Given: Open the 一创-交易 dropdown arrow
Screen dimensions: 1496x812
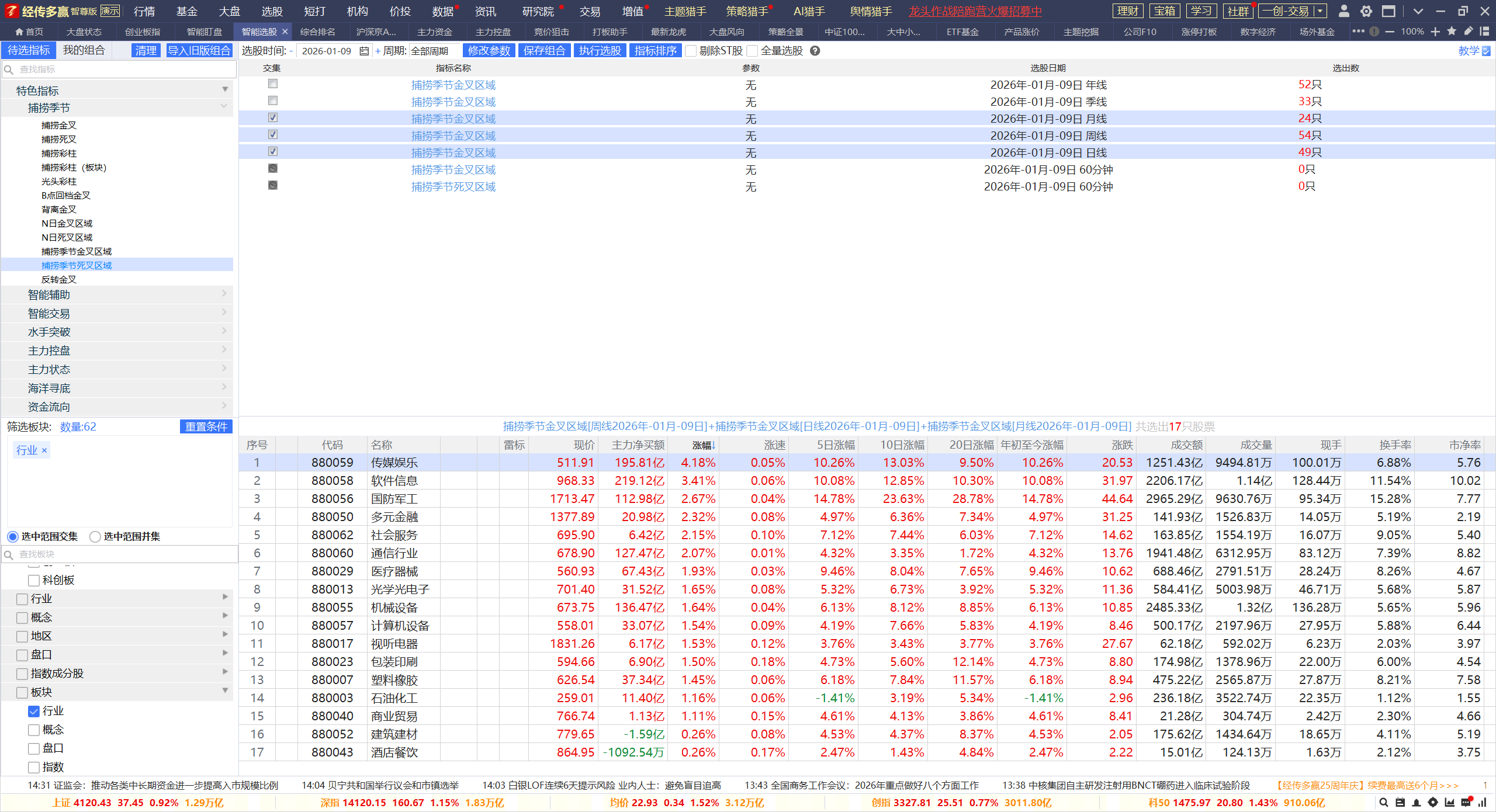Looking at the screenshot, I should pos(1320,11).
